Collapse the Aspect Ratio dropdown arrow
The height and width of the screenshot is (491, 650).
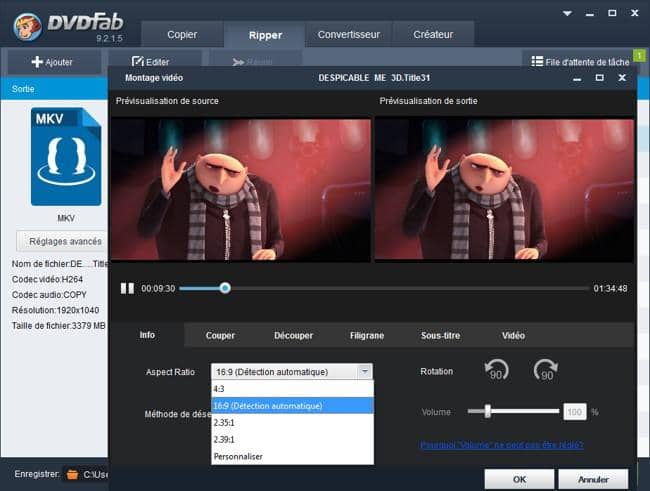point(365,372)
